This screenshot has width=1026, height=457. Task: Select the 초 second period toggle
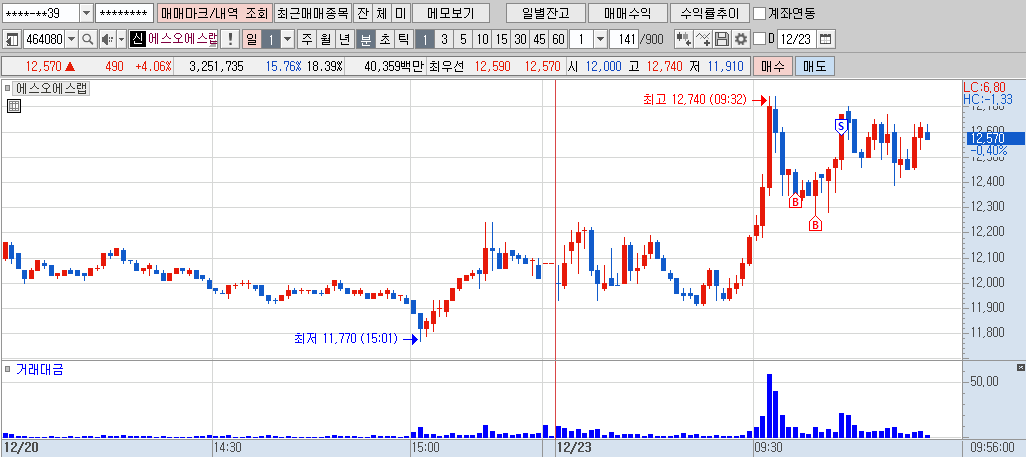(x=385, y=39)
